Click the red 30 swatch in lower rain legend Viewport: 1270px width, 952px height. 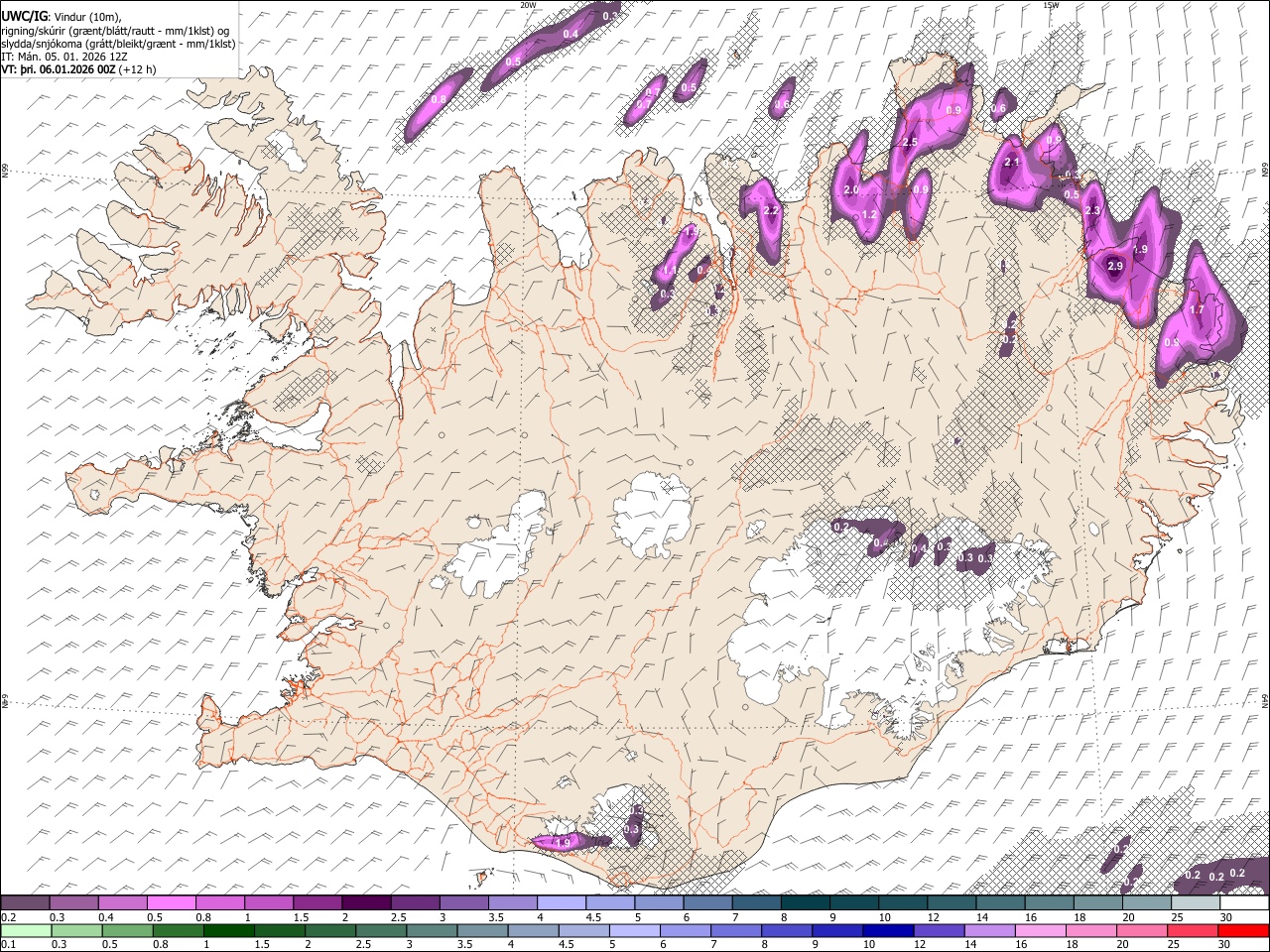1243,930
